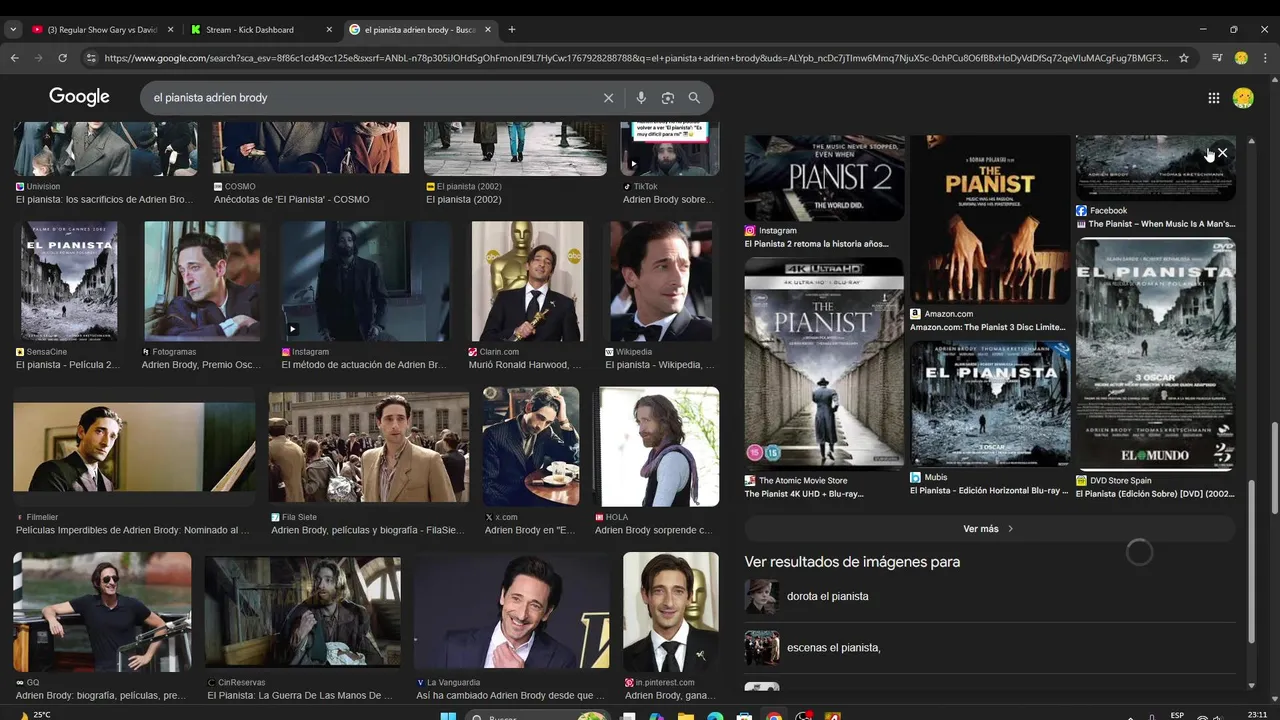The width and height of the screenshot is (1280, 720).
Task: Open Amazon The Pianist 3 Disc image
Action: click(990, 219)
